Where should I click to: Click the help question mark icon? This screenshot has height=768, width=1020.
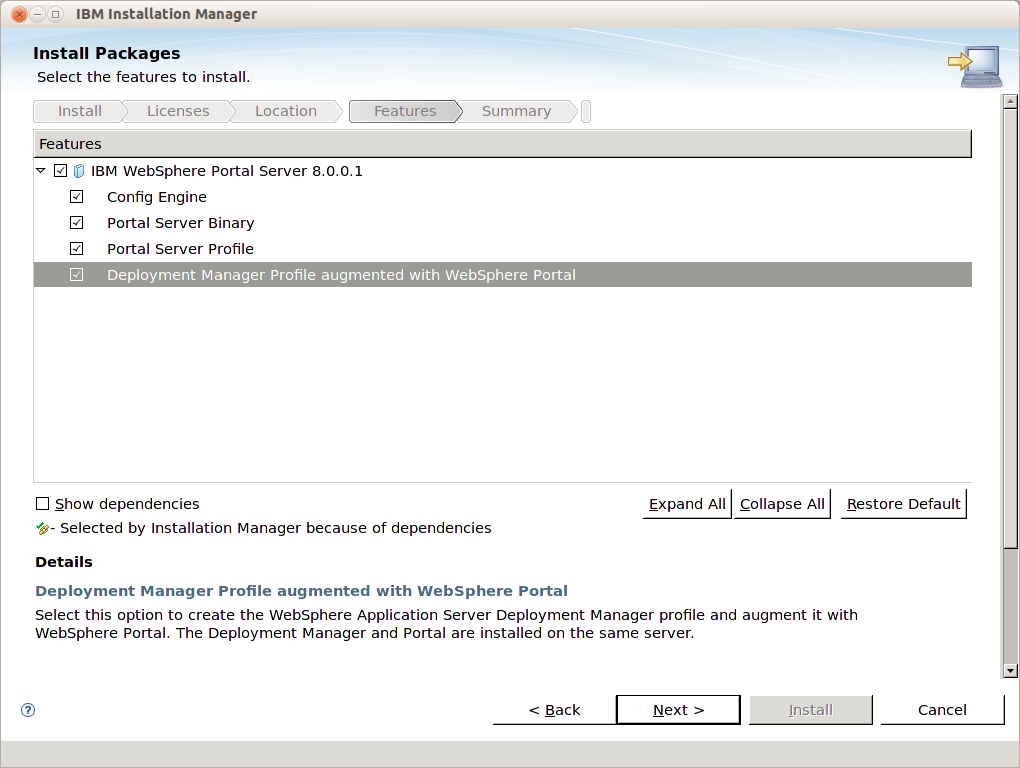point(28,709)
